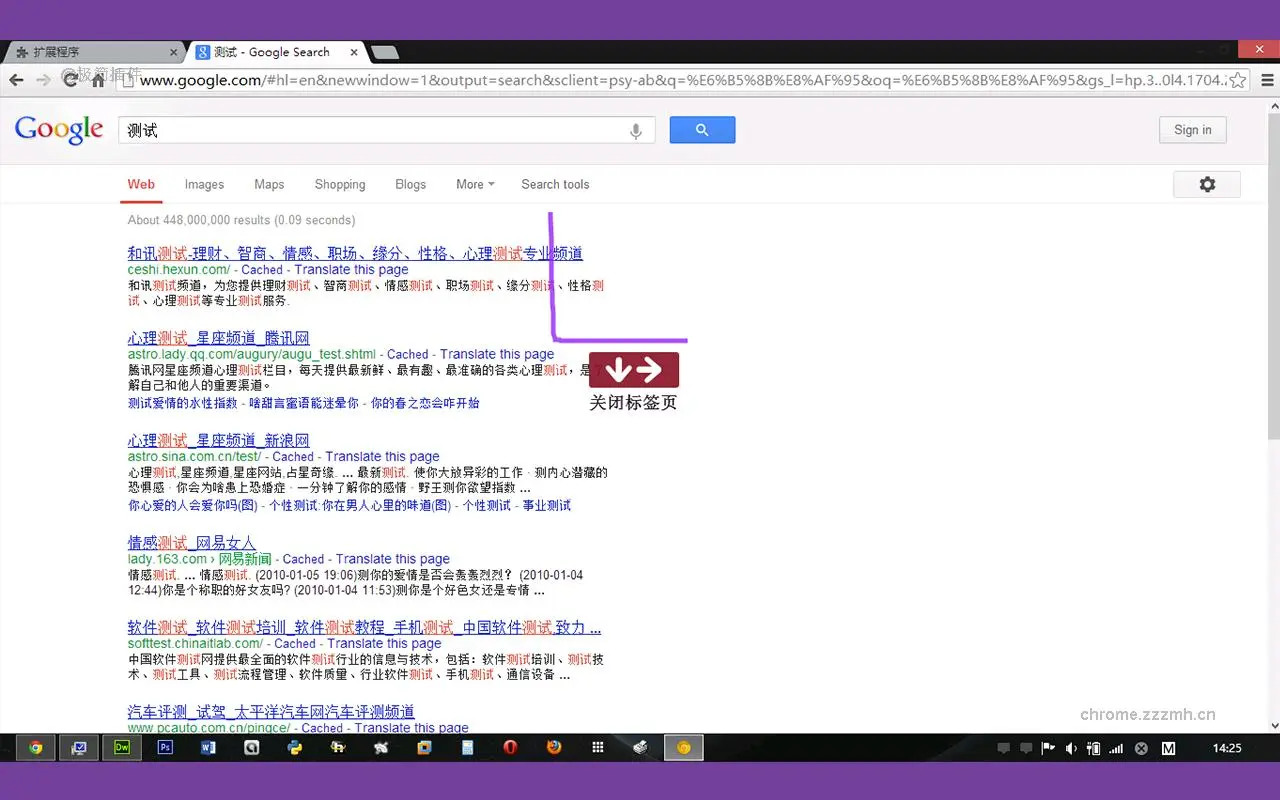The width and height of the screenshot is (1280, 800).
Task: Open the search settings gear icon
Action: click(x=1207, y=184)
